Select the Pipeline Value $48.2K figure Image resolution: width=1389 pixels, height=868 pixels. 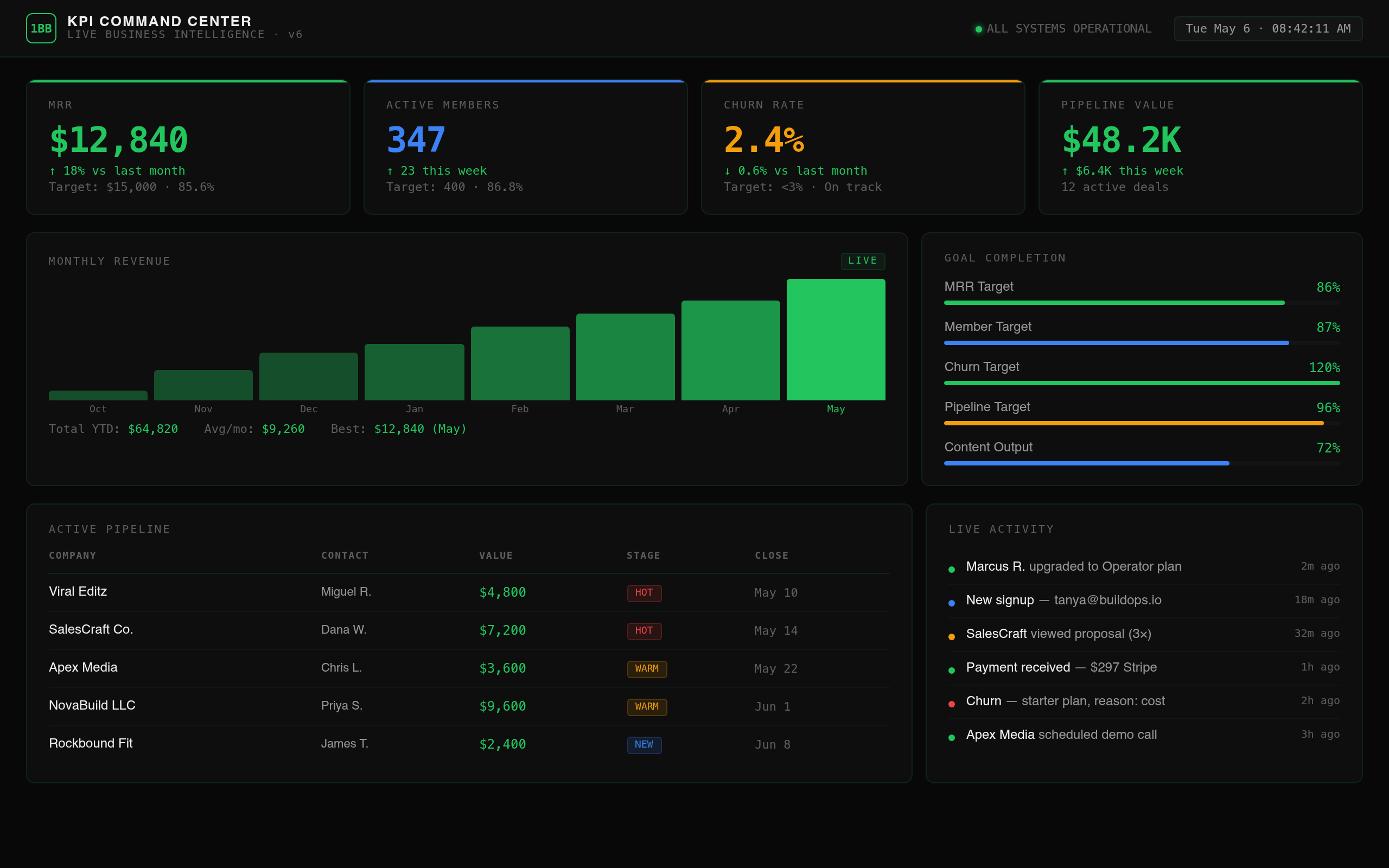click(1121, 139)
